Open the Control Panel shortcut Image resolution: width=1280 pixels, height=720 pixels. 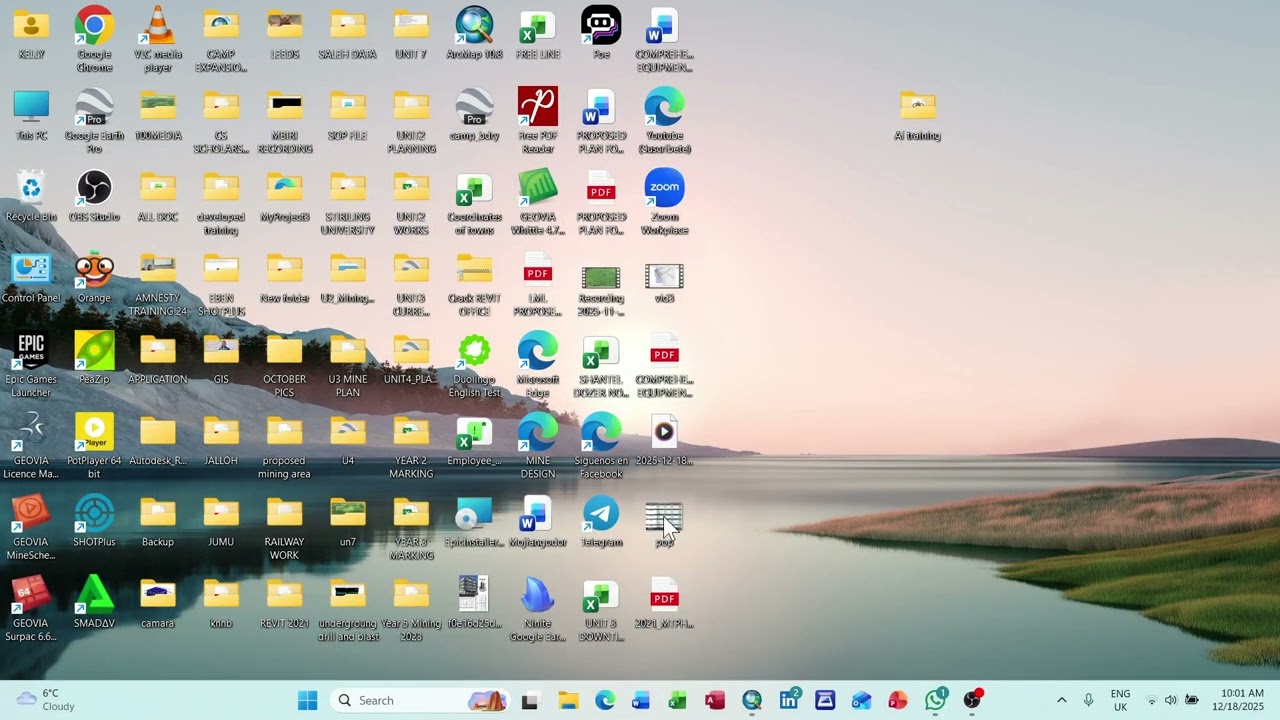click(x=31, y=277)
